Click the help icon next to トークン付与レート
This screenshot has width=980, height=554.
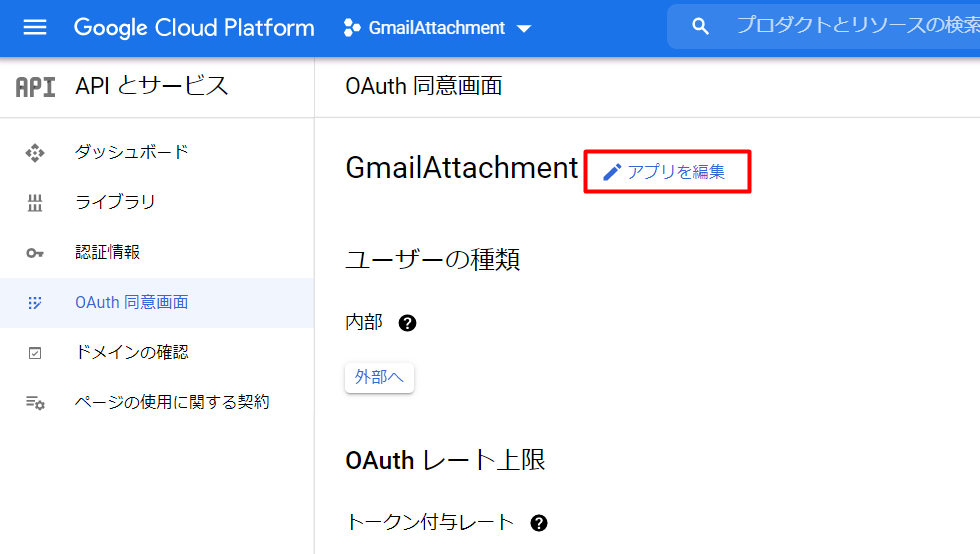pyautogui.click(x=539, y=523)
